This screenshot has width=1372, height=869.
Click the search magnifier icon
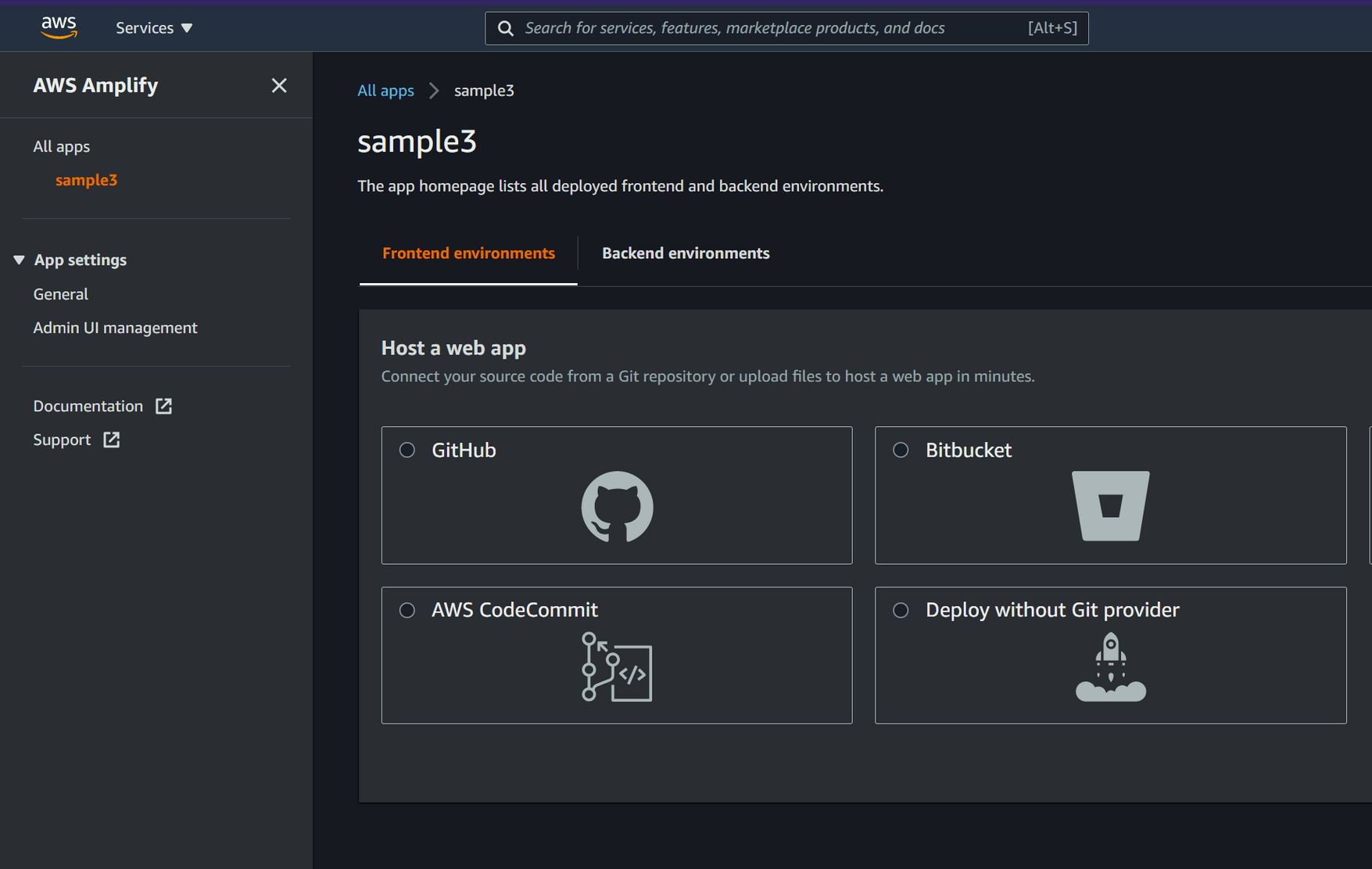pyautogui.click(x=505, y=27)
